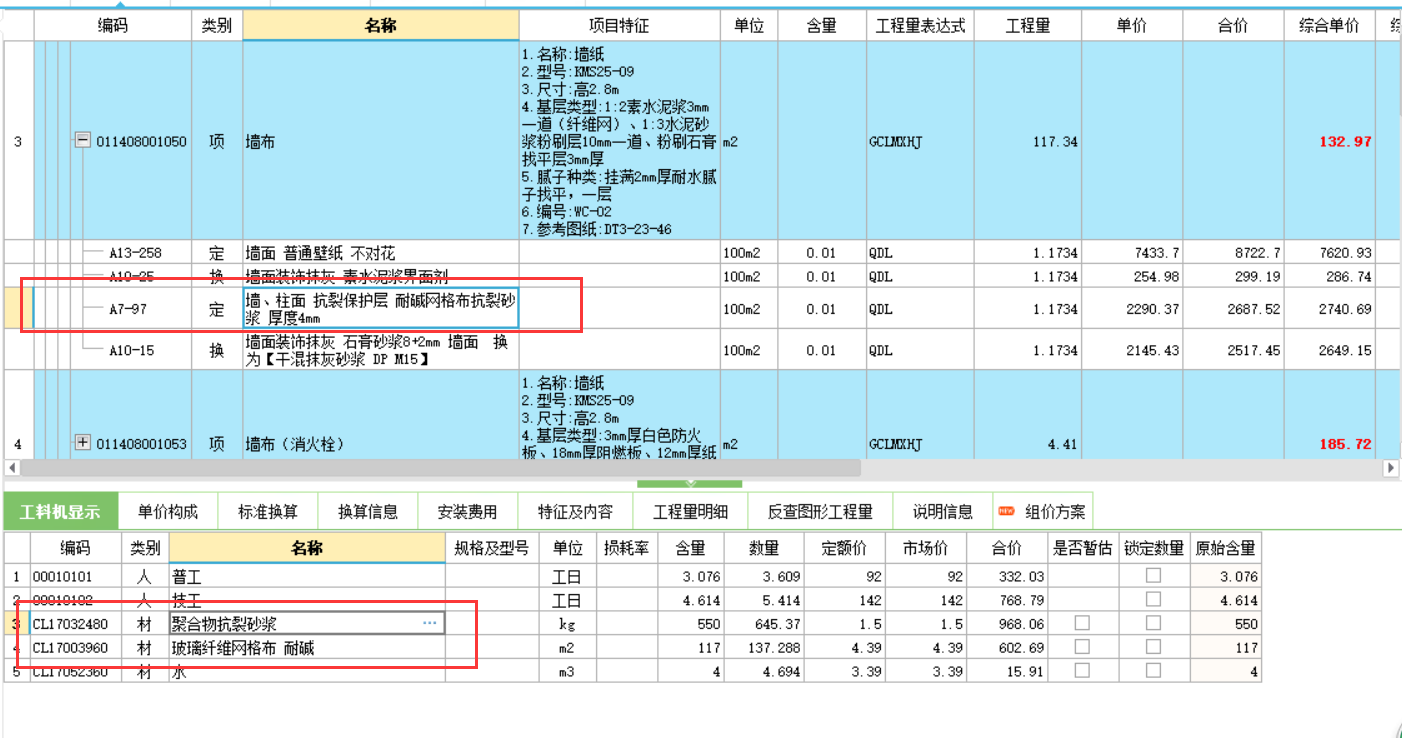Click the left arrow of horizontal scrollbar
Image resolution: width=1402 pixels, height=738 pixels.
point(11,468)
